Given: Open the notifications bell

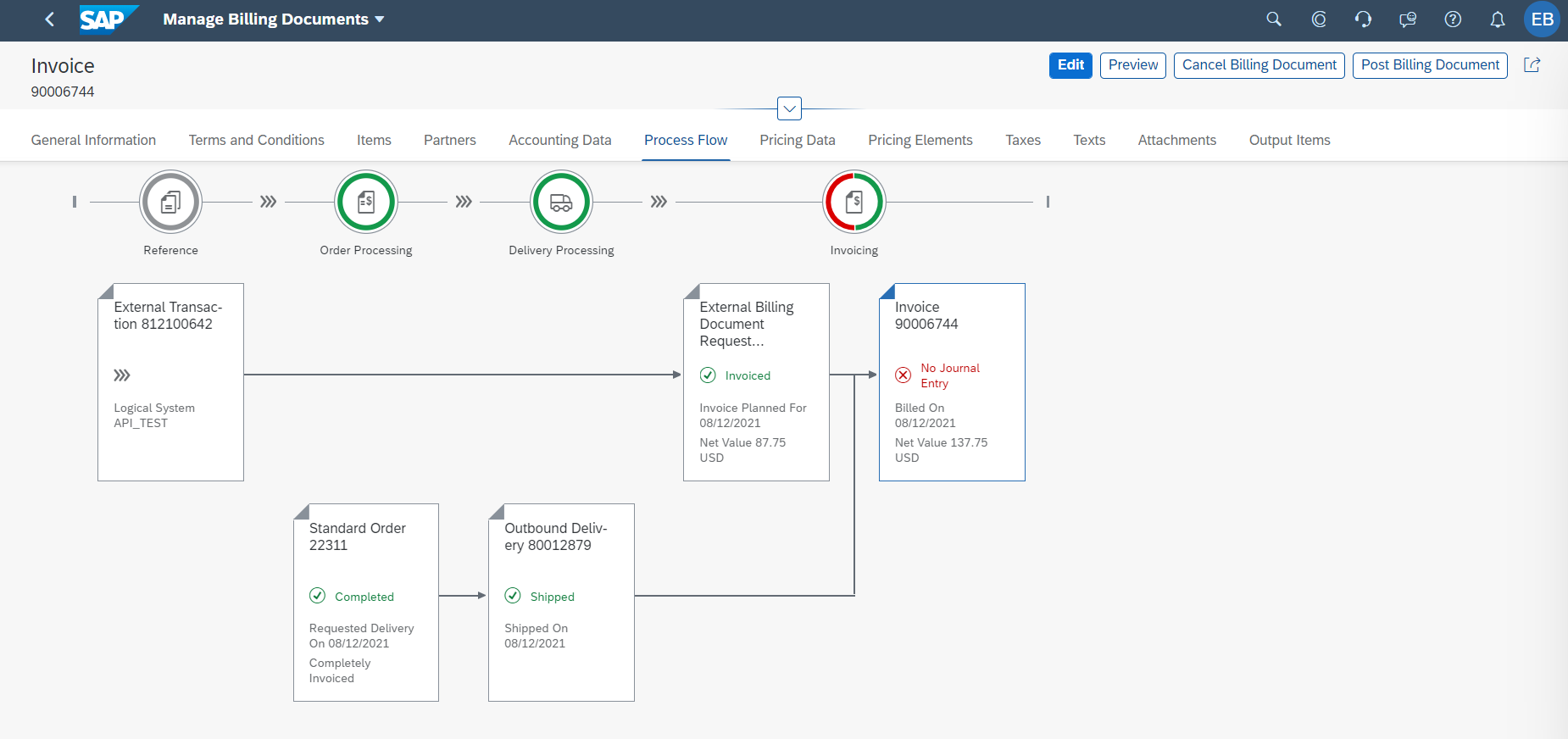Looking at the screenshot, I should (x=1497, y=19).
